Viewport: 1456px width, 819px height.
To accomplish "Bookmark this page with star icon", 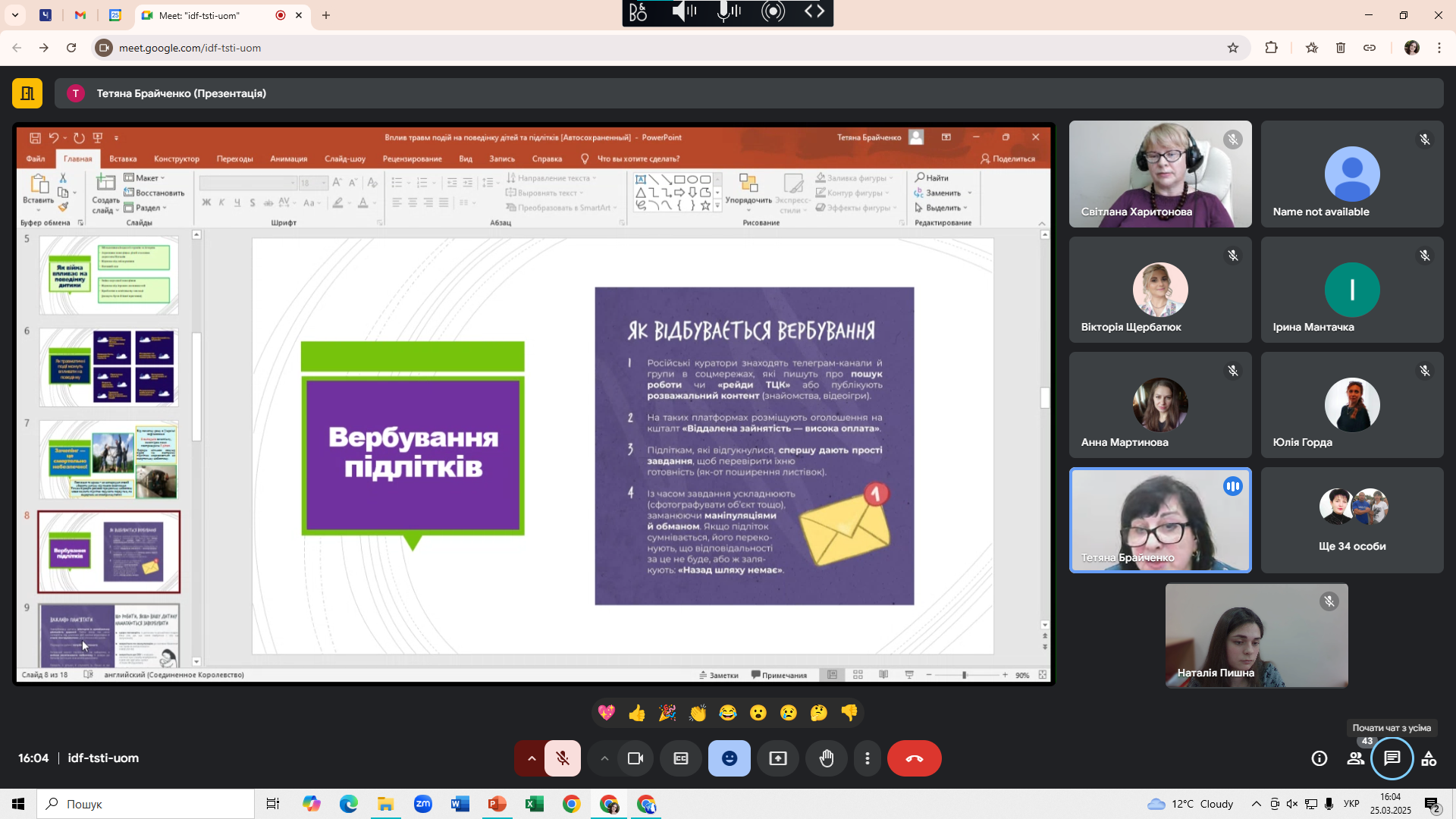I will 1233,48.
